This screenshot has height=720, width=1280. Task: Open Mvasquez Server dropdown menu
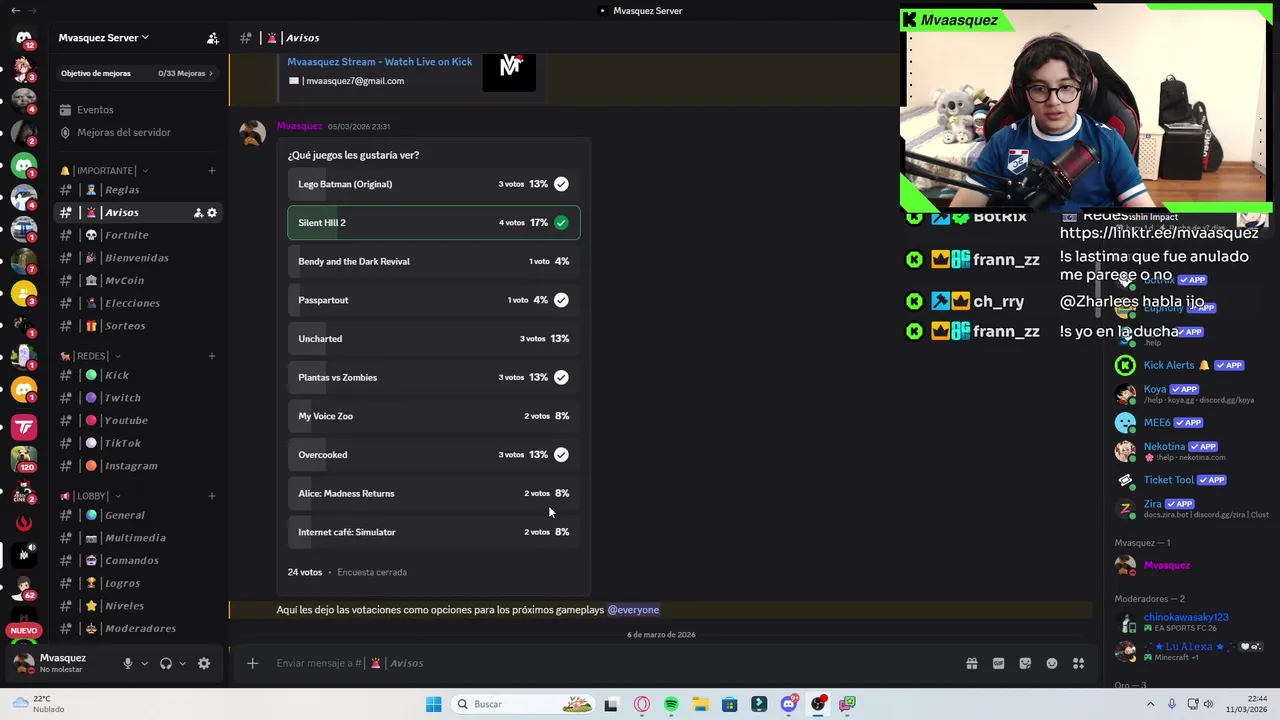pos(103,38)
